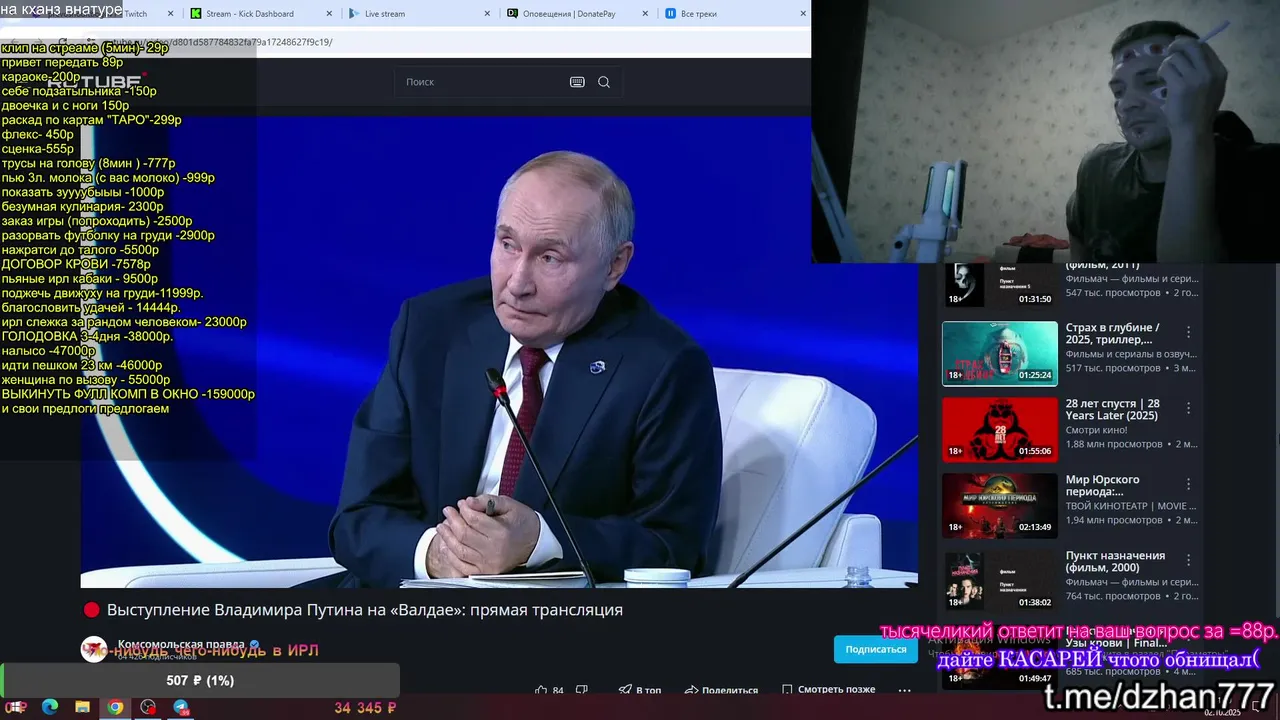Screen dimensions: 1280x720
Task: Switch to the Twitch browser tab
Action: click(x=135, y=14)
